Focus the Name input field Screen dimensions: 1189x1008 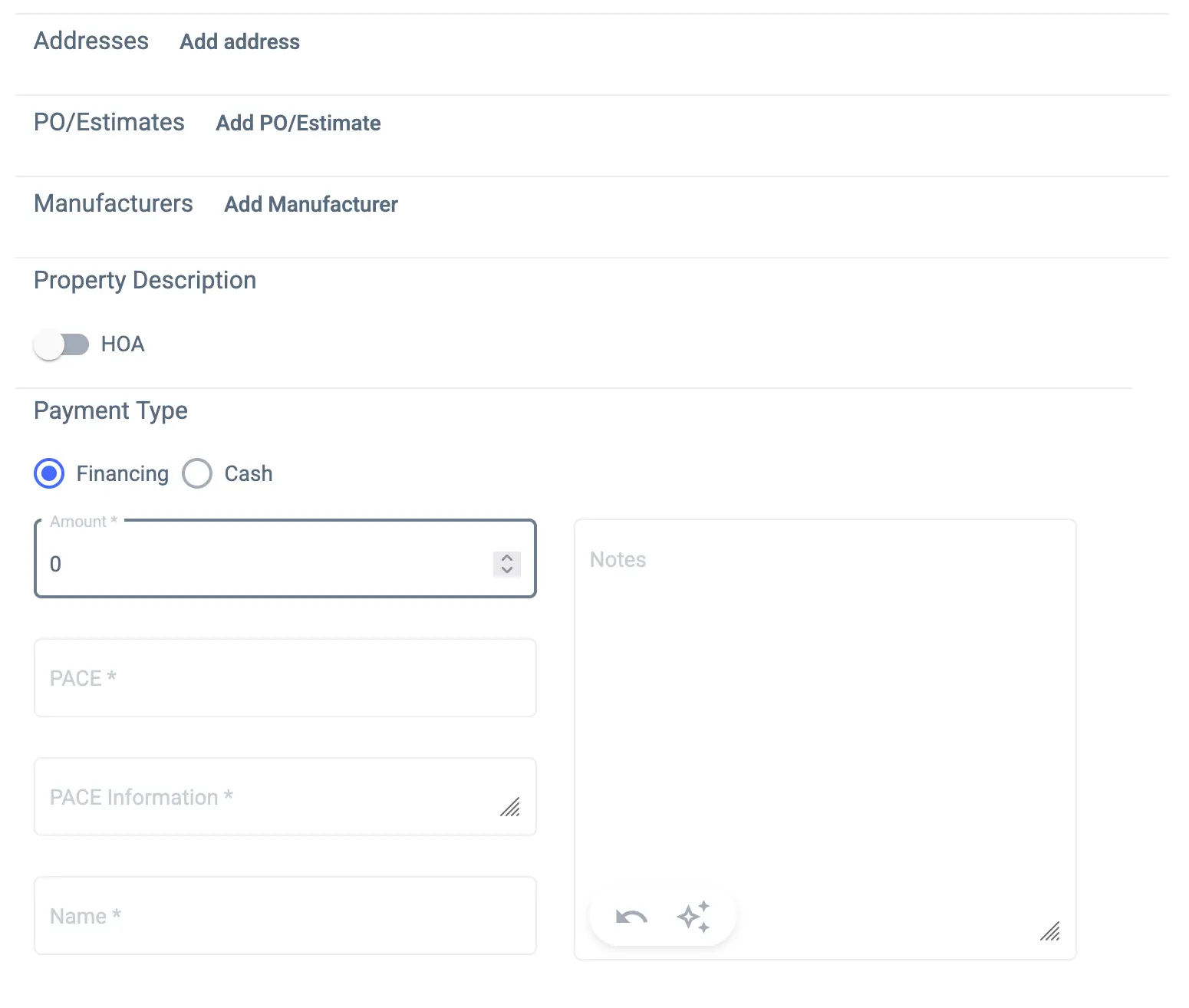pos(285,916)
